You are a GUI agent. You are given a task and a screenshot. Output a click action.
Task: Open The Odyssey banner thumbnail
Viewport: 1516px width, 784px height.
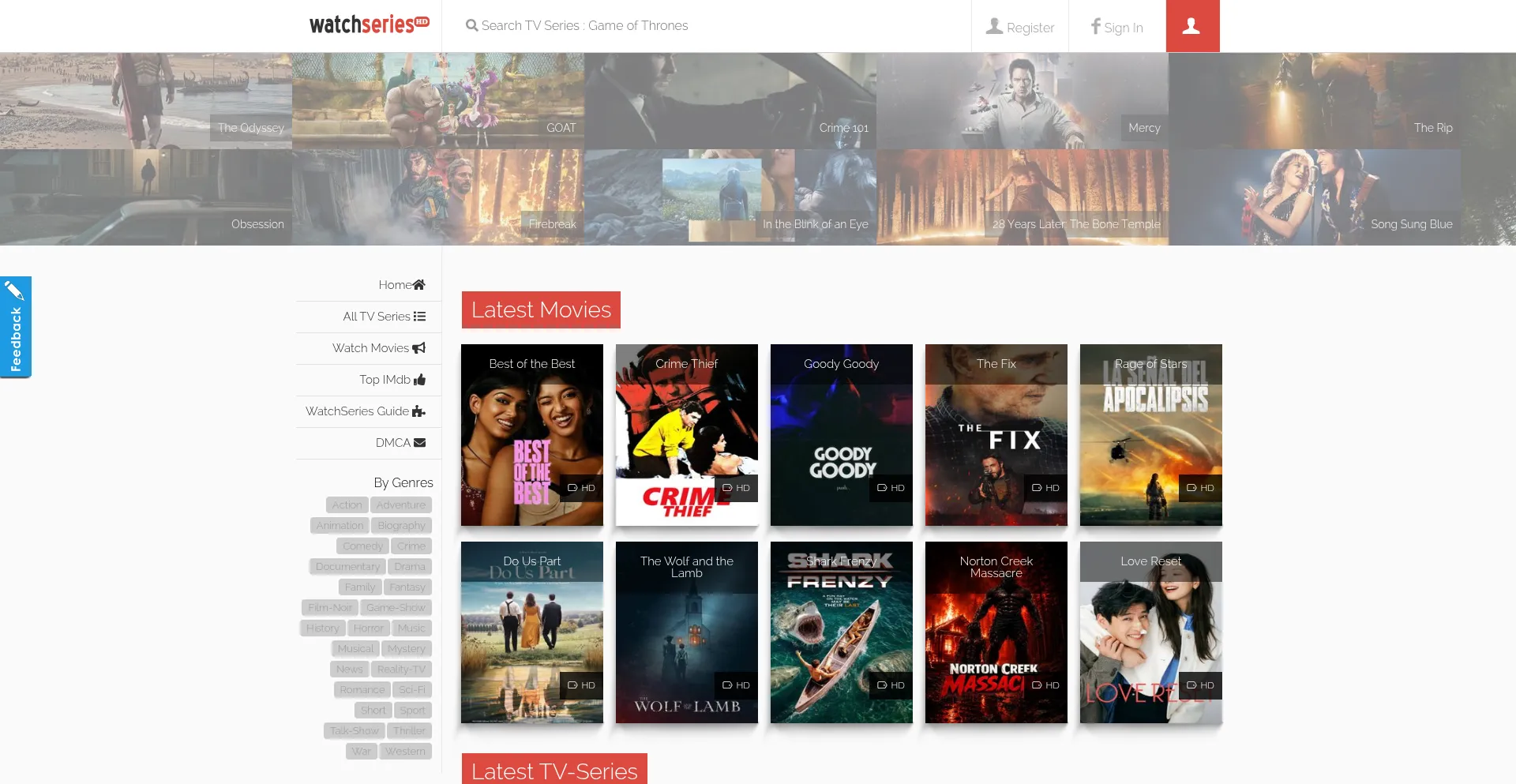tap(146, 101)
